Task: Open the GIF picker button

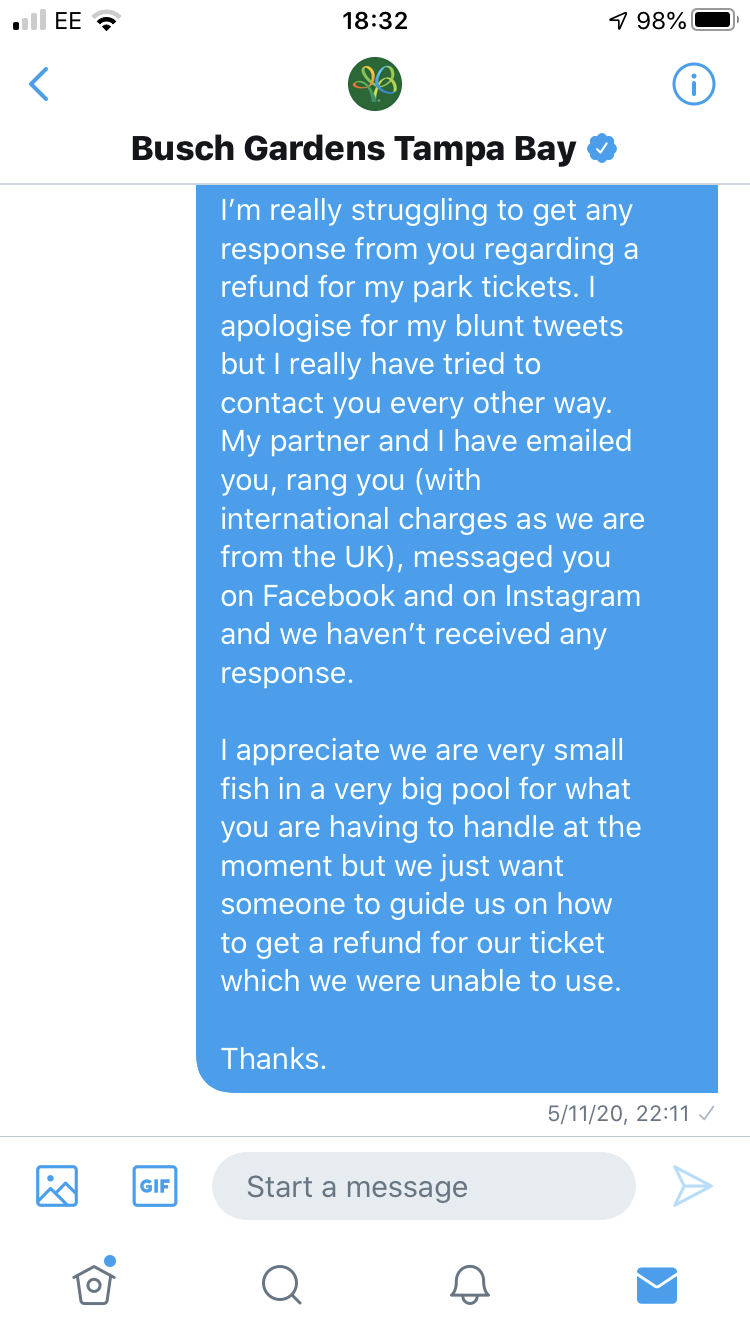Action: [x=155, y=1187]
